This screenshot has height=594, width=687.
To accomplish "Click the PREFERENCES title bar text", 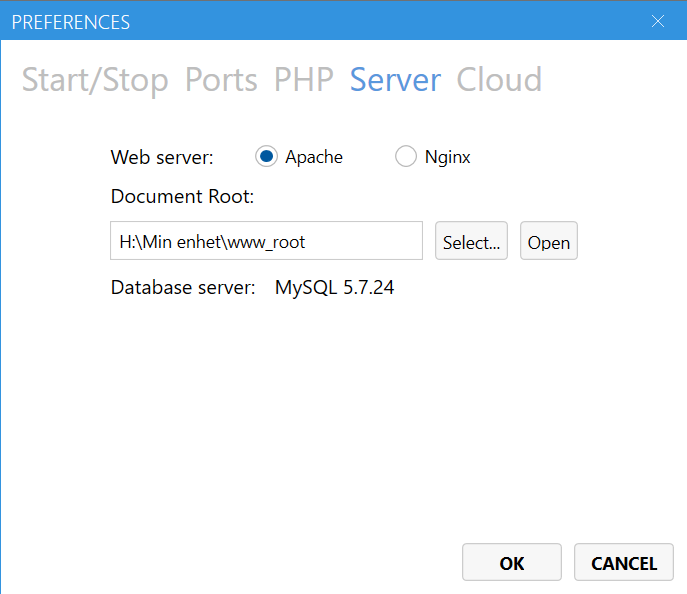I will (x=70, y=21).
